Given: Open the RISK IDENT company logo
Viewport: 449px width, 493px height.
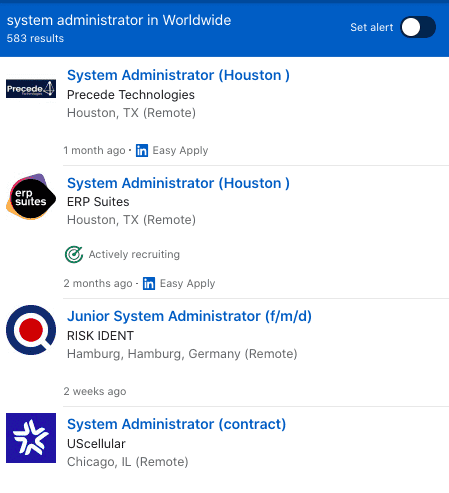Looking at the screenshot, I should (x=31, y=330).
